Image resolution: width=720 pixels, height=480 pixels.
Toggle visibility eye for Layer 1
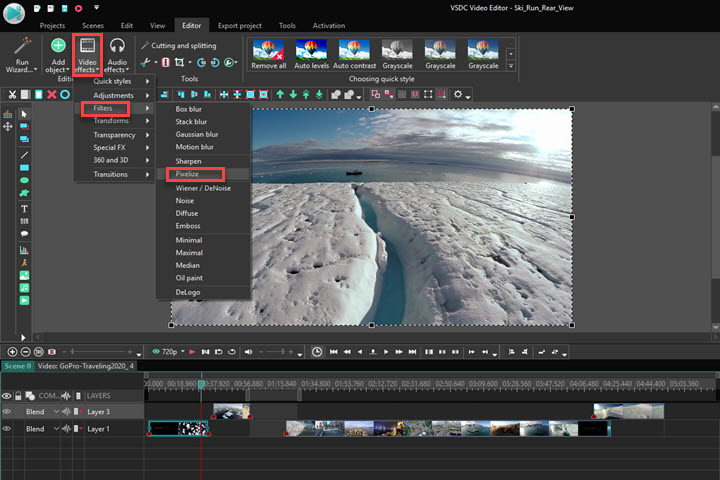click(x=7, y=429)
